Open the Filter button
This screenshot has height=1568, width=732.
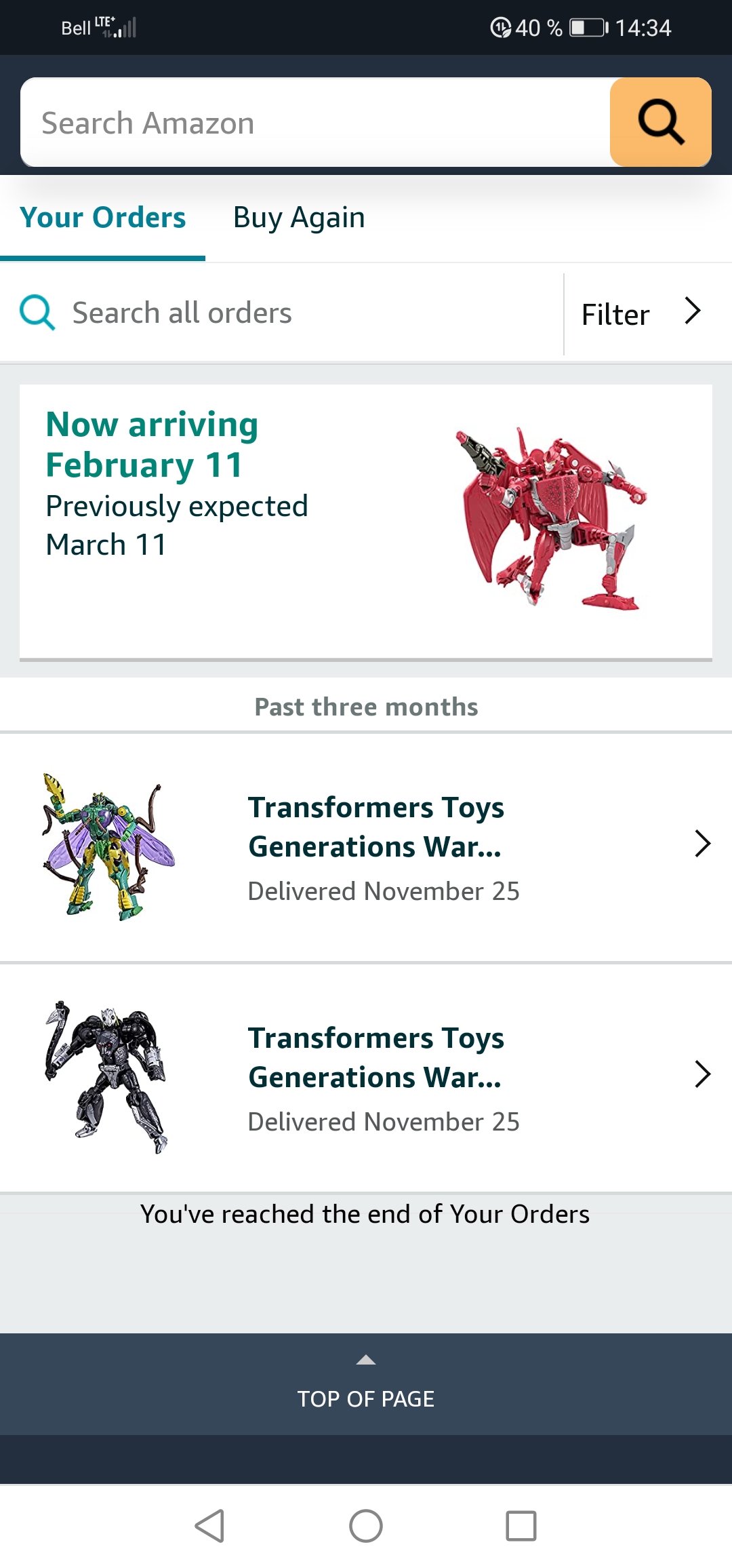coord(615,315)
